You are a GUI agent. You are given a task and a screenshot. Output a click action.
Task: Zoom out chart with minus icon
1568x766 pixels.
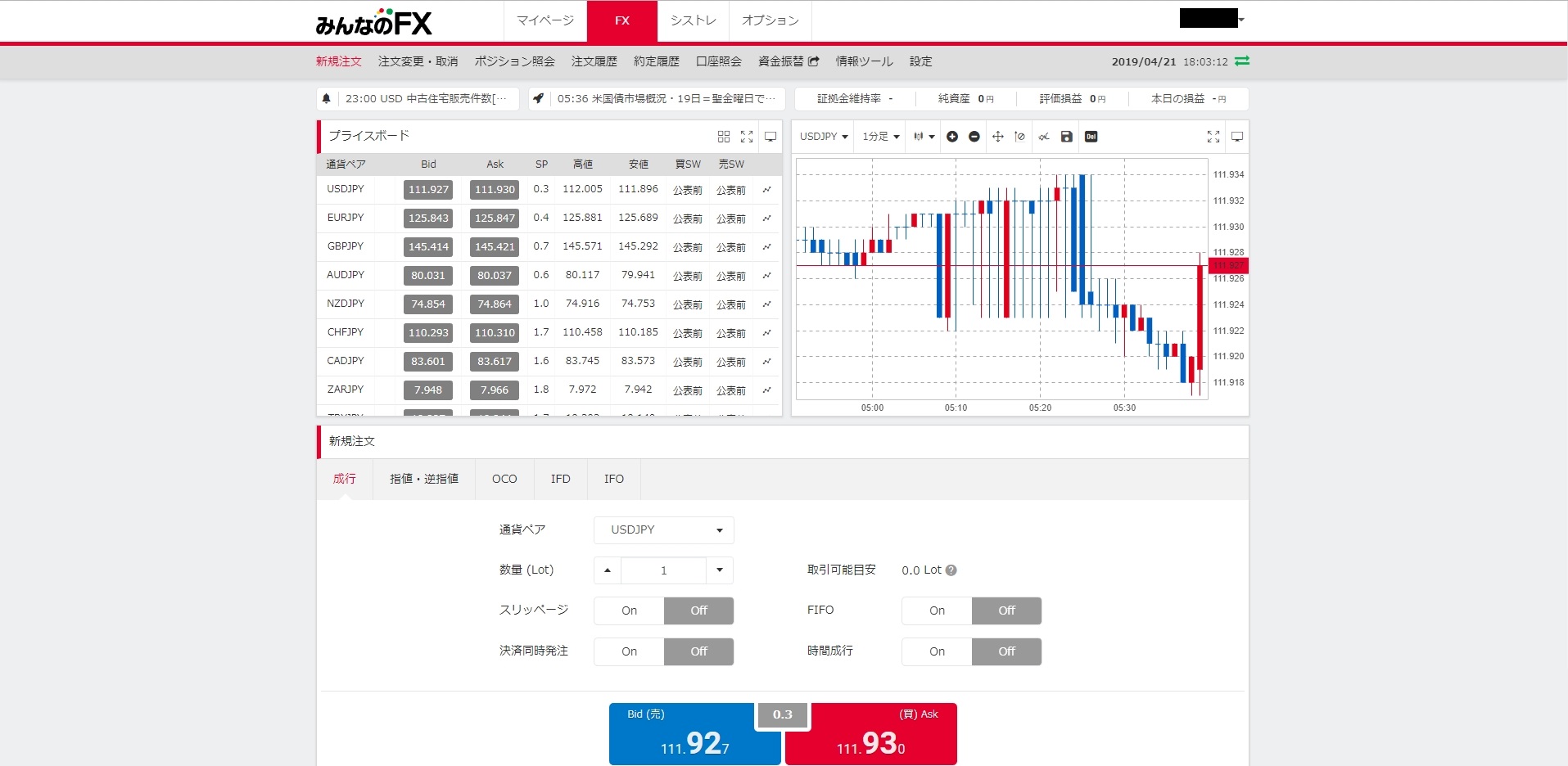974,137
